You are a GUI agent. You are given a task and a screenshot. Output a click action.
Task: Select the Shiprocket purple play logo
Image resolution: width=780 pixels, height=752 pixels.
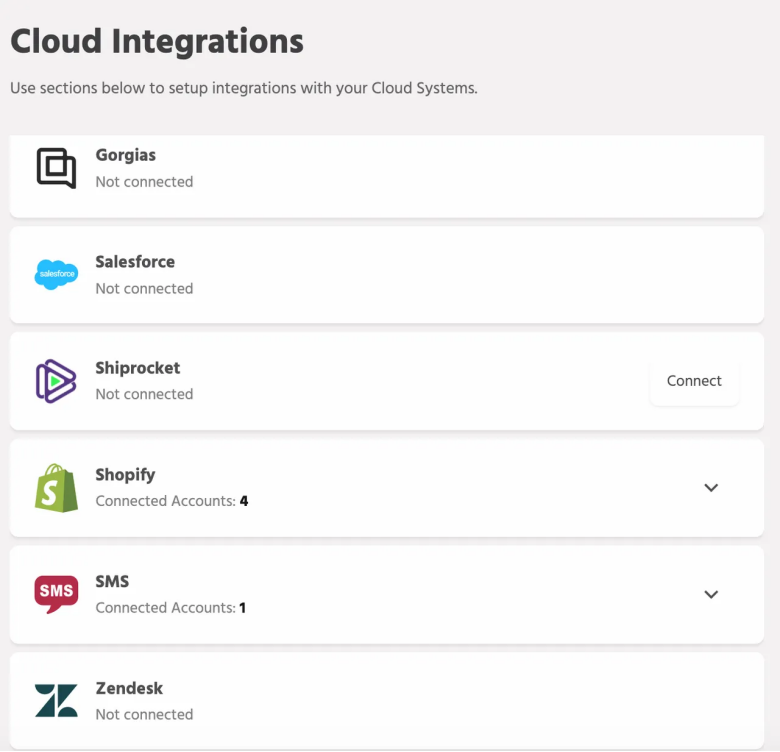(x=56, y=381)
